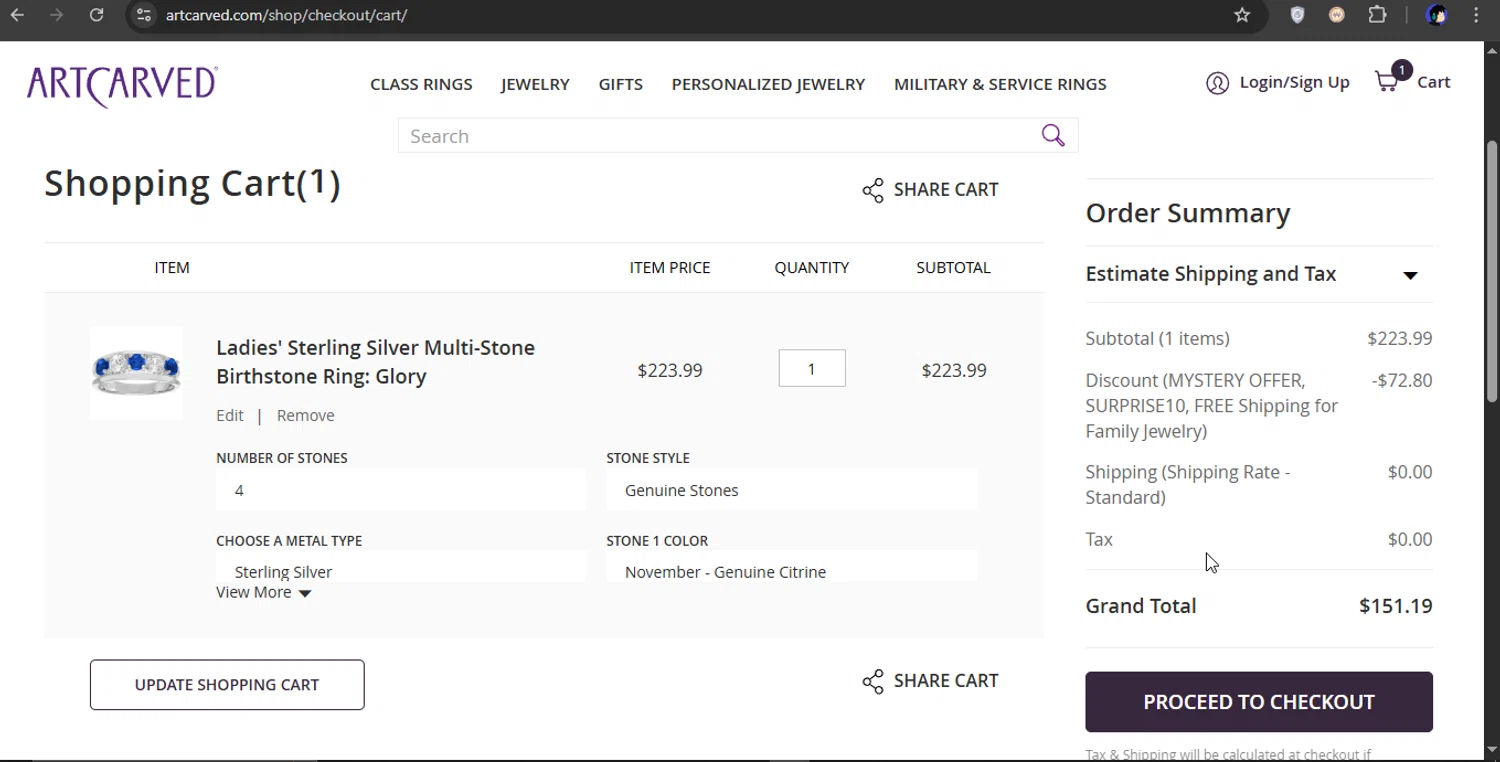Screen dimensions: 1500x762
Task: Open the GIFTS menu
Action: tap(621, 84)
